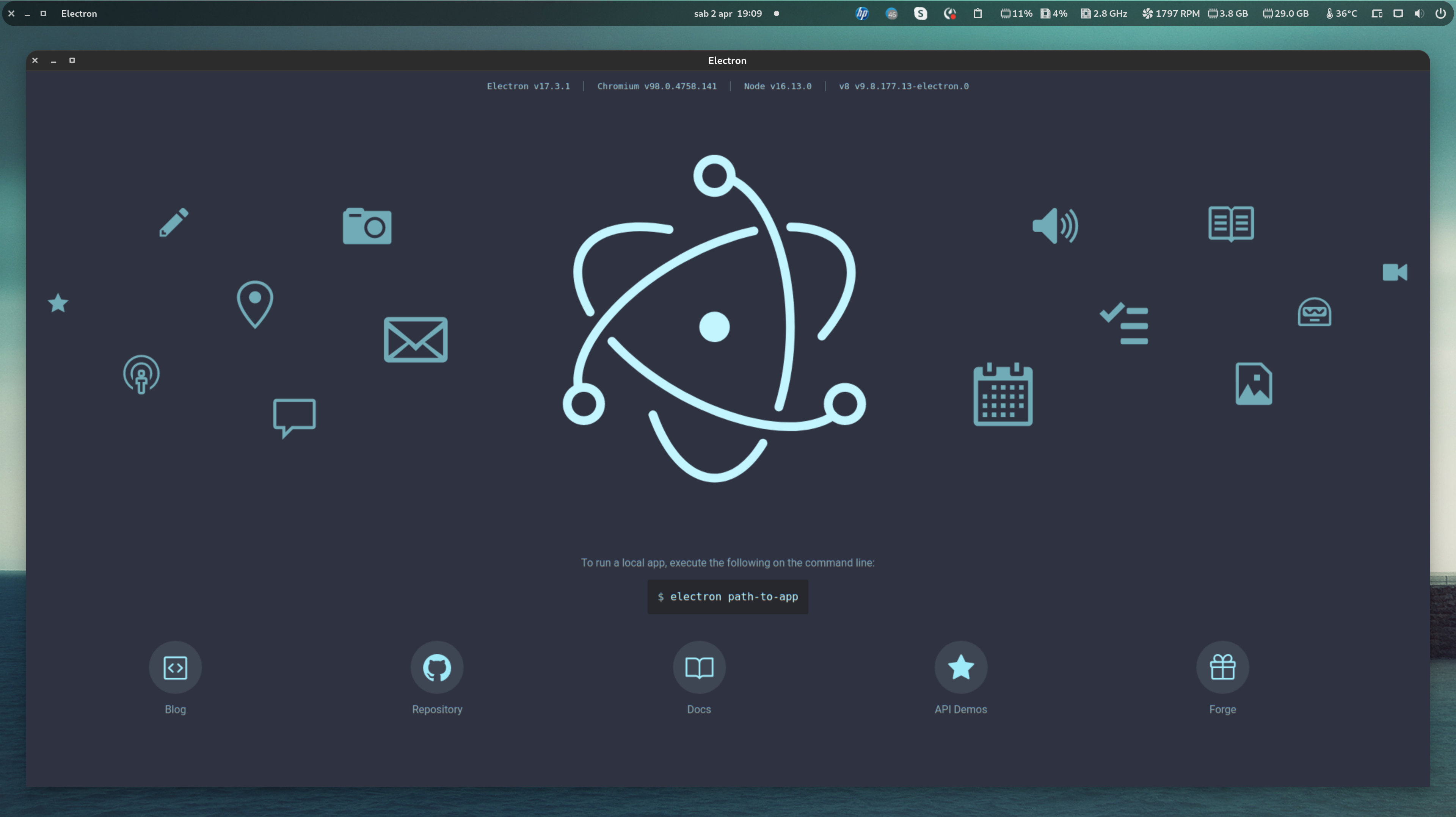Click the image file icon
1456x817 pixels.
point(1254,383)
